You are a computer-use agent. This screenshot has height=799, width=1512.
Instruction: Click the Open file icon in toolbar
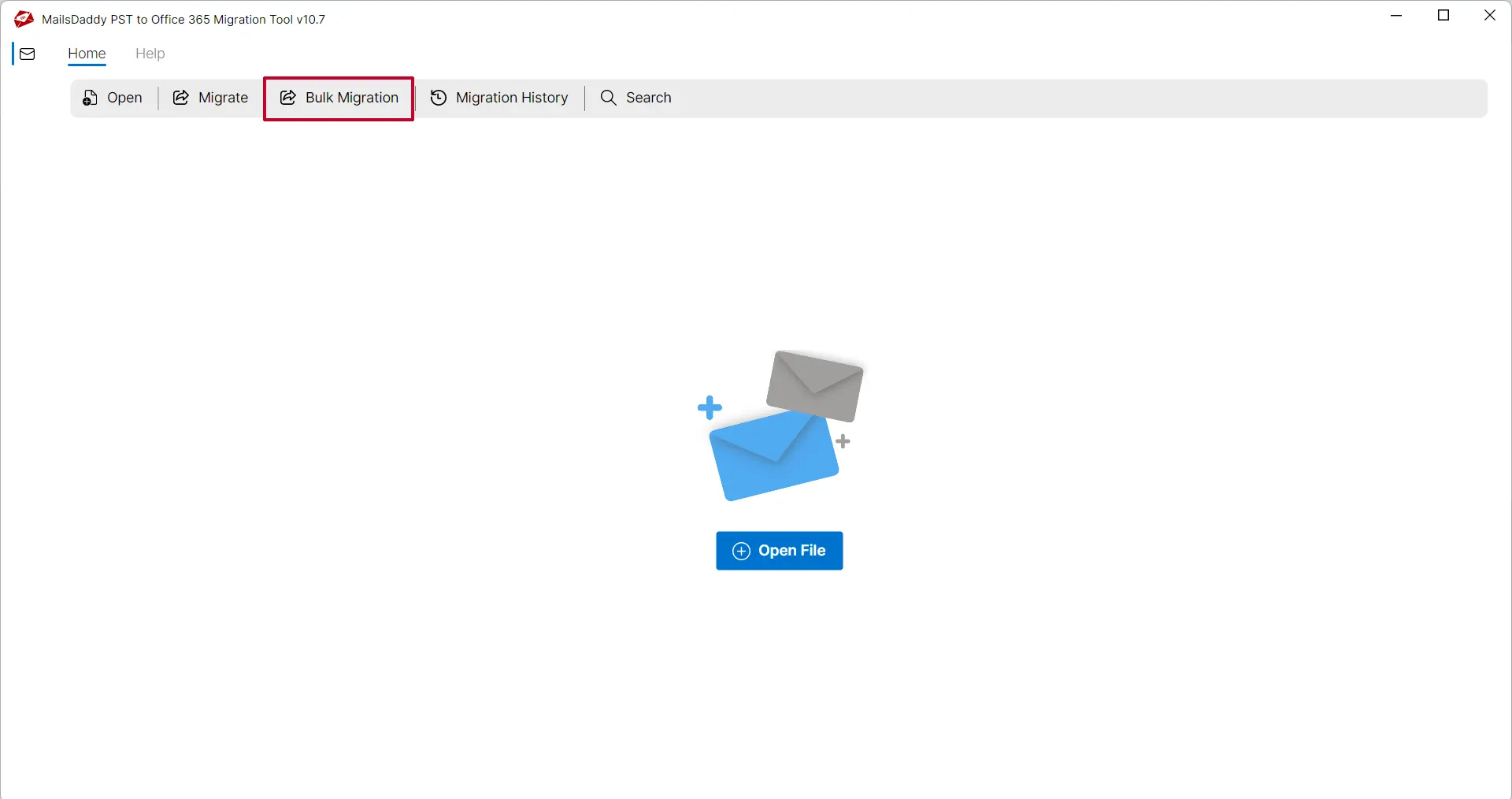pyautogui.click(x=91, y=98)
